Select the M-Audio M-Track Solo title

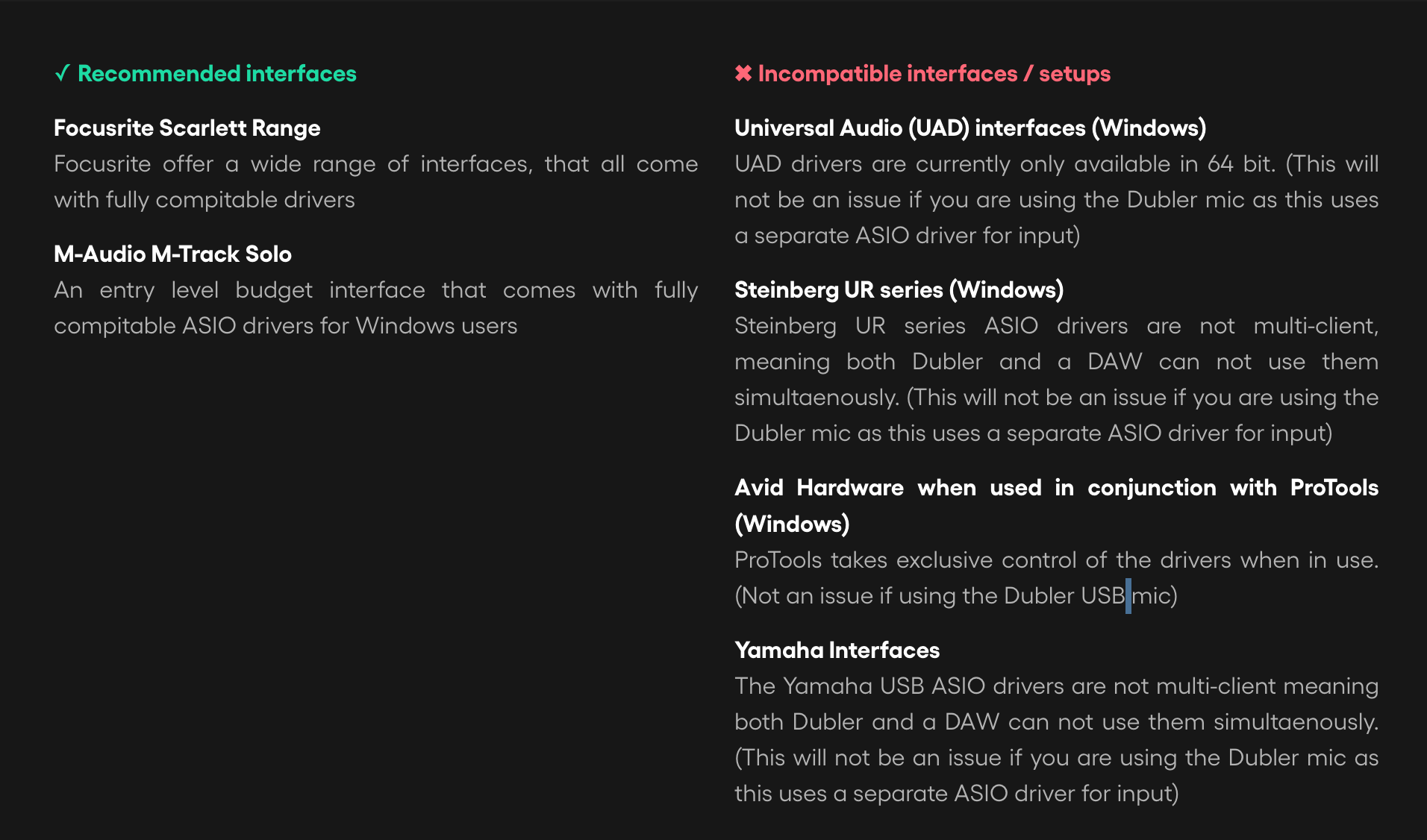172,254
